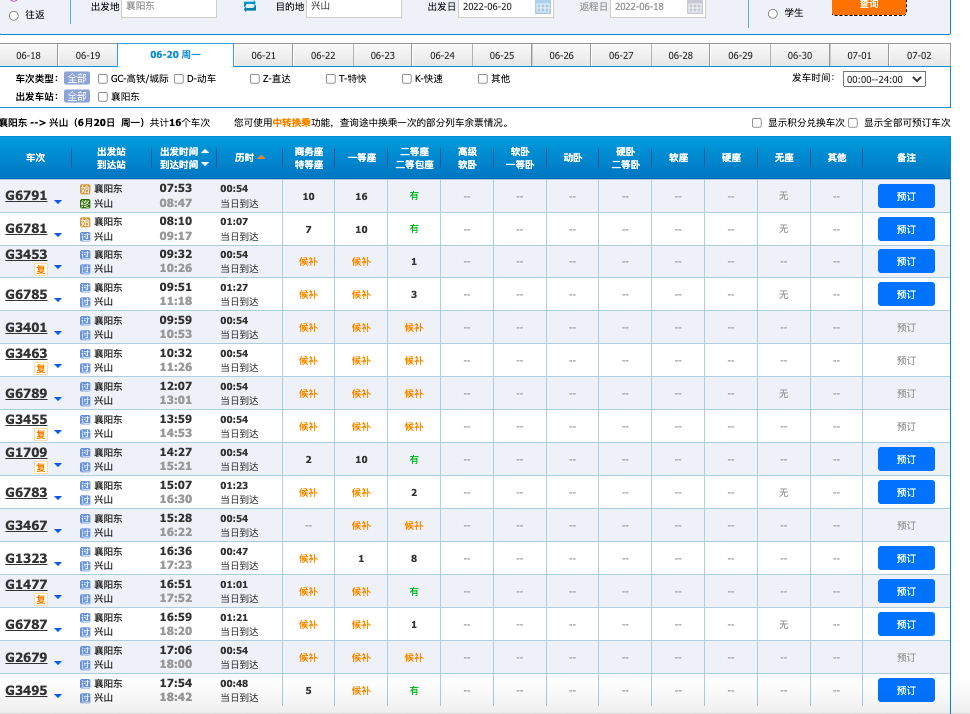Switch to the 06-19 date tab

(x=88, y=55)
